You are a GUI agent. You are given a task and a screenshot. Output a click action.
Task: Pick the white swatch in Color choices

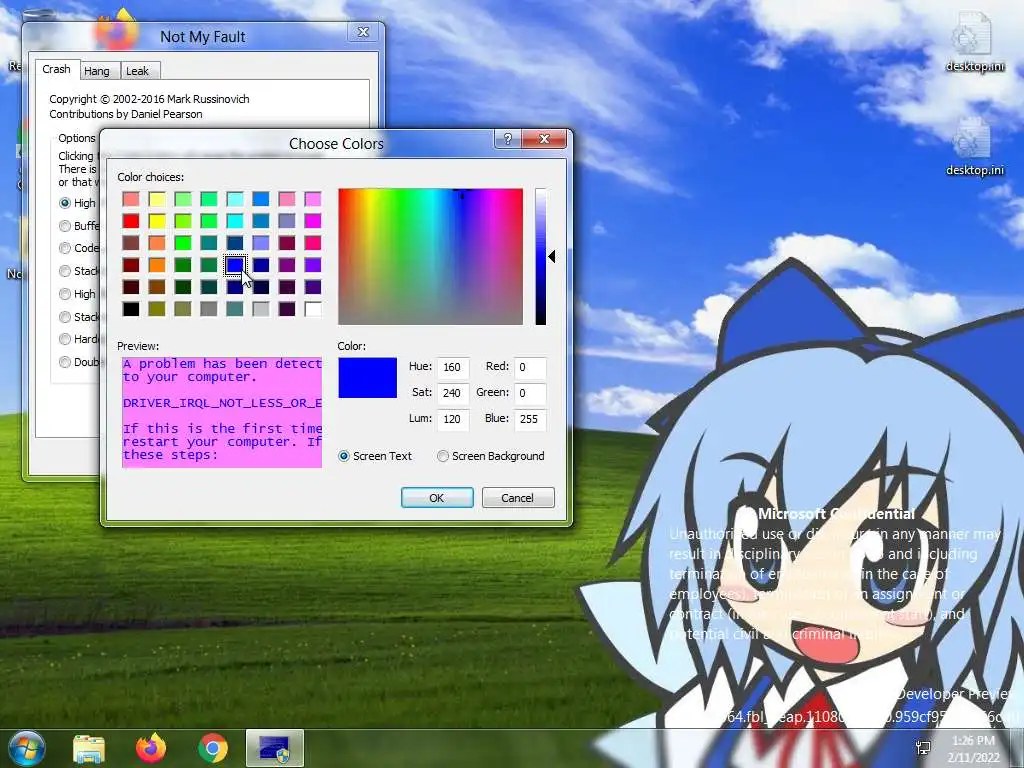click(x=313, y=309)
